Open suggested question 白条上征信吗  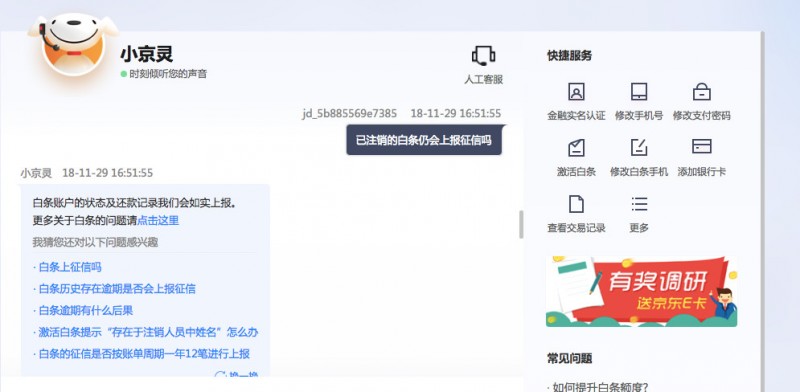point(70,267)
